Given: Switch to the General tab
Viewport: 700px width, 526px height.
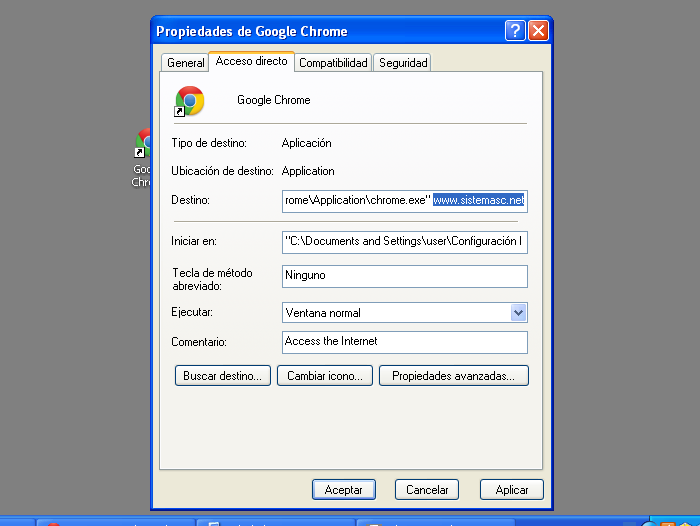Looking at the screenshot, I should [185, 63].
